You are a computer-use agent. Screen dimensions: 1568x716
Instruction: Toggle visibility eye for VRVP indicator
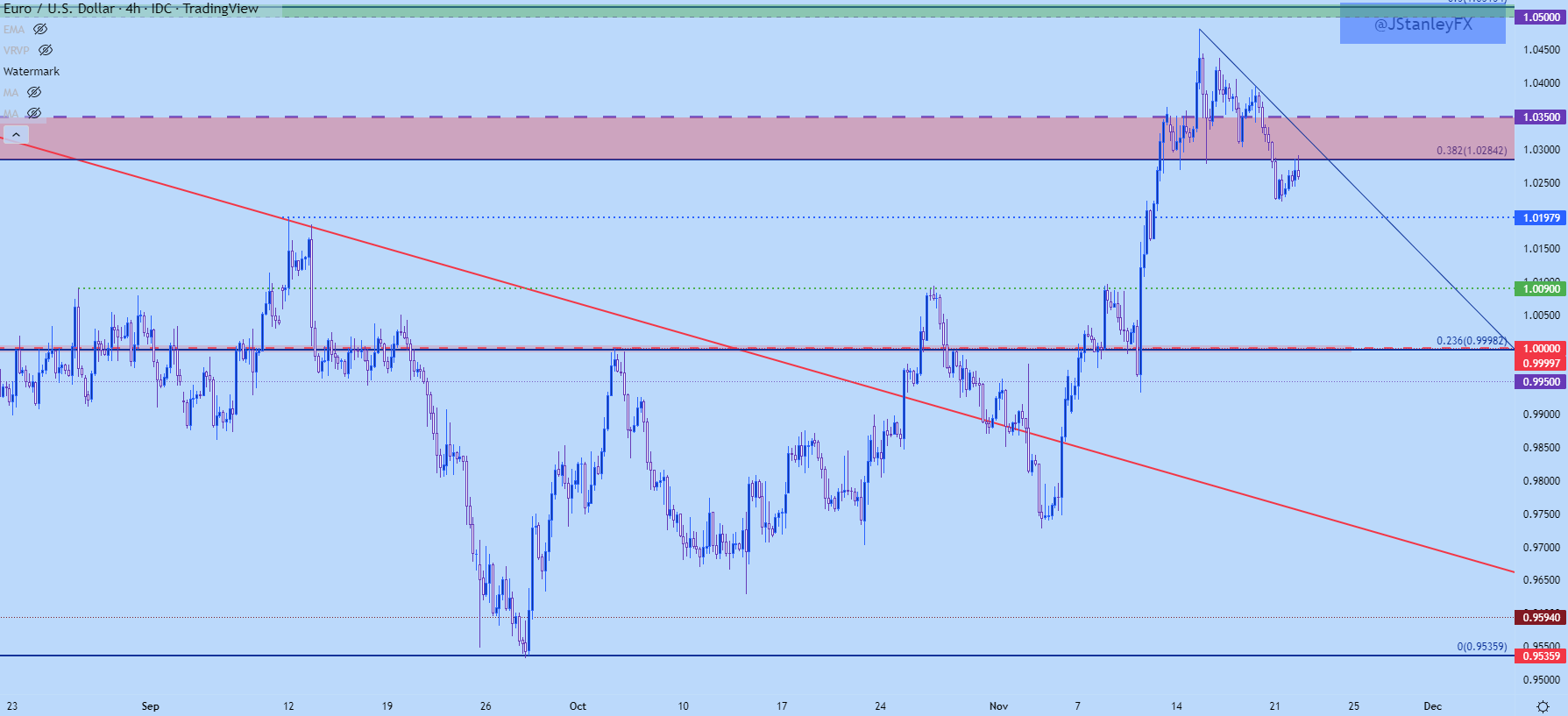click(46, 50)
